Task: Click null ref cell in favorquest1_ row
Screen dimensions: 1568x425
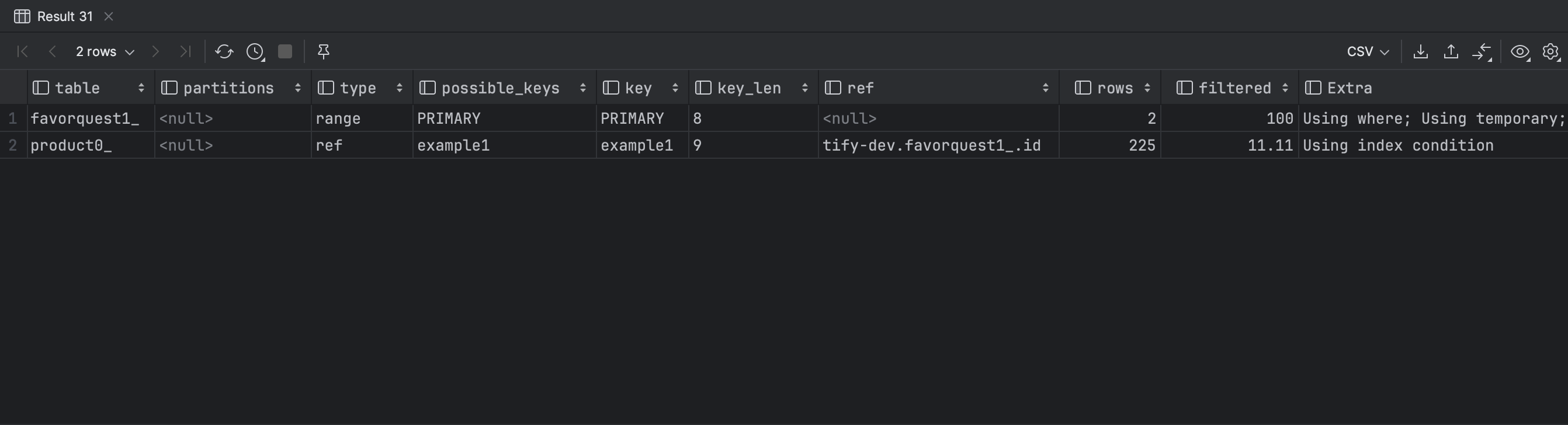Action: click(939, 119)
